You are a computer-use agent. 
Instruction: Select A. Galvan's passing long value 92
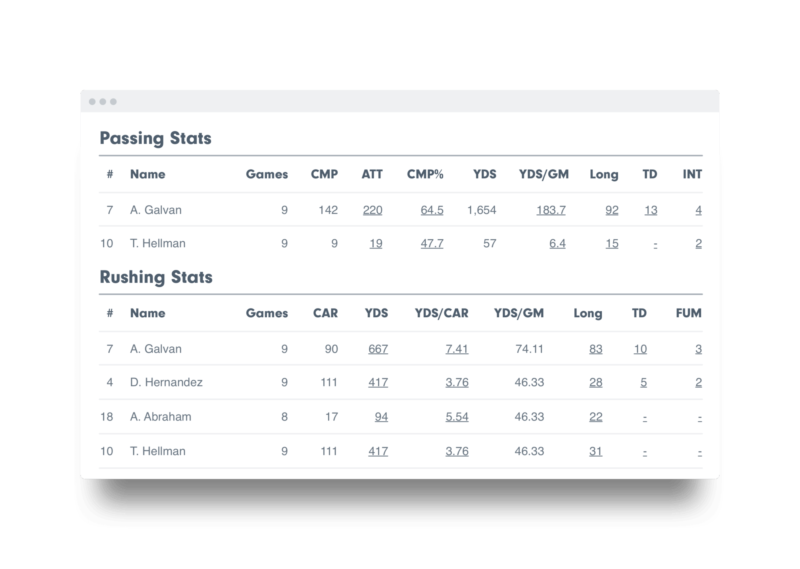[612, 210]
